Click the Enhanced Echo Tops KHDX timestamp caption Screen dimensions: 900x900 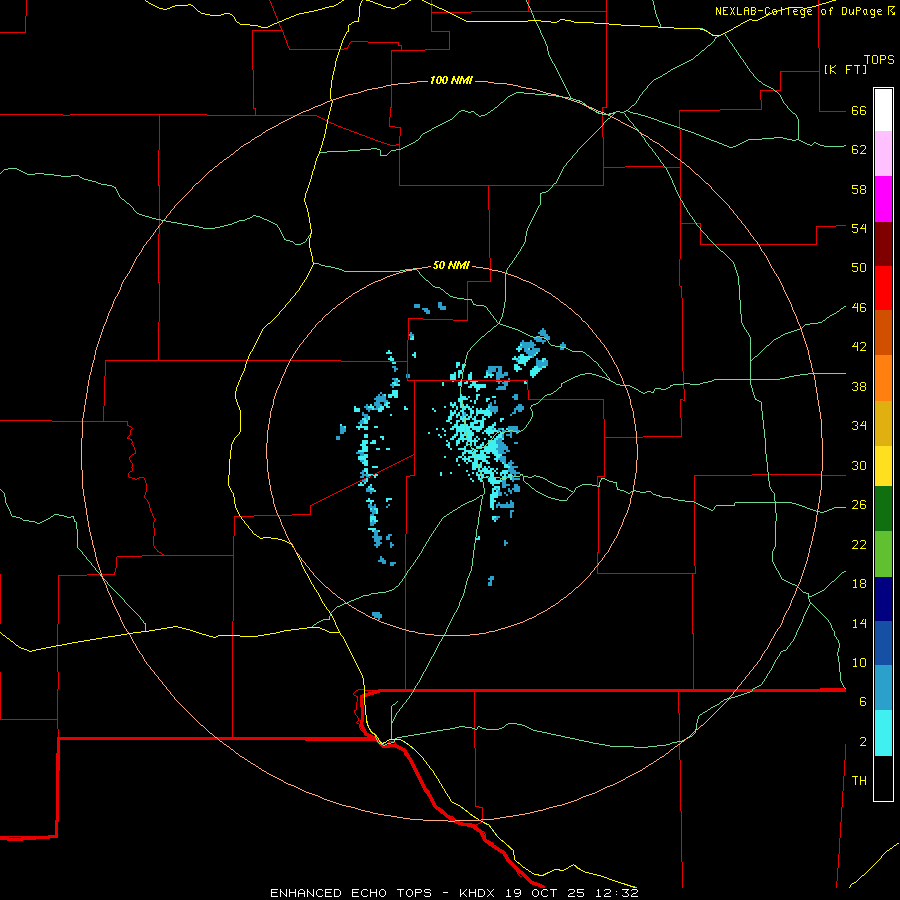coord(454,893)
